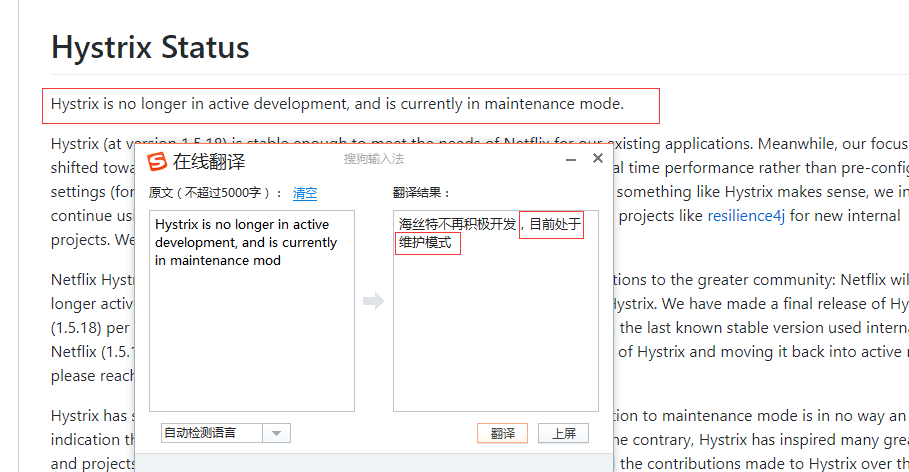Screen dimensions: 909x472
Task: Open the resilience4j link on the webpage
Action: [746, 216]
